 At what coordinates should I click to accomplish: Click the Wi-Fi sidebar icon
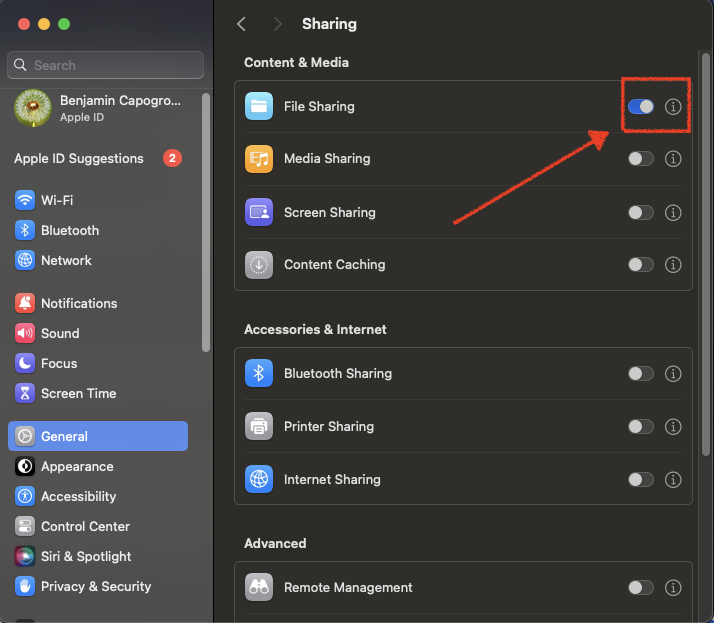(x=25, y=200)
